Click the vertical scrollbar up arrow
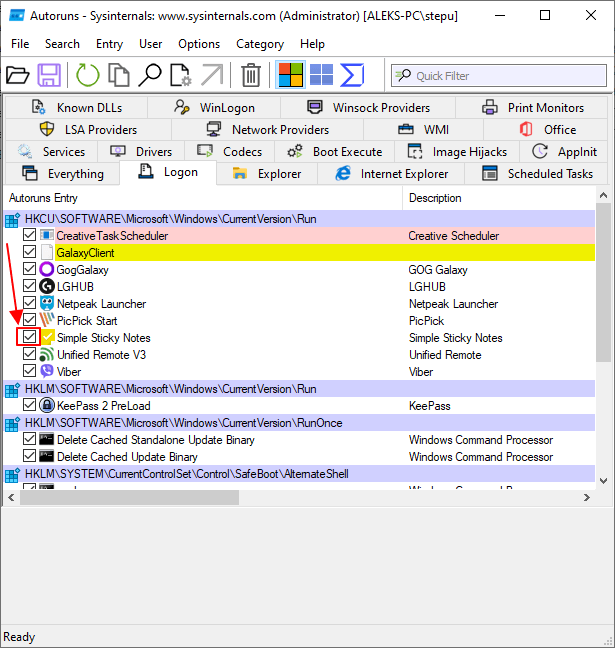 603,195
